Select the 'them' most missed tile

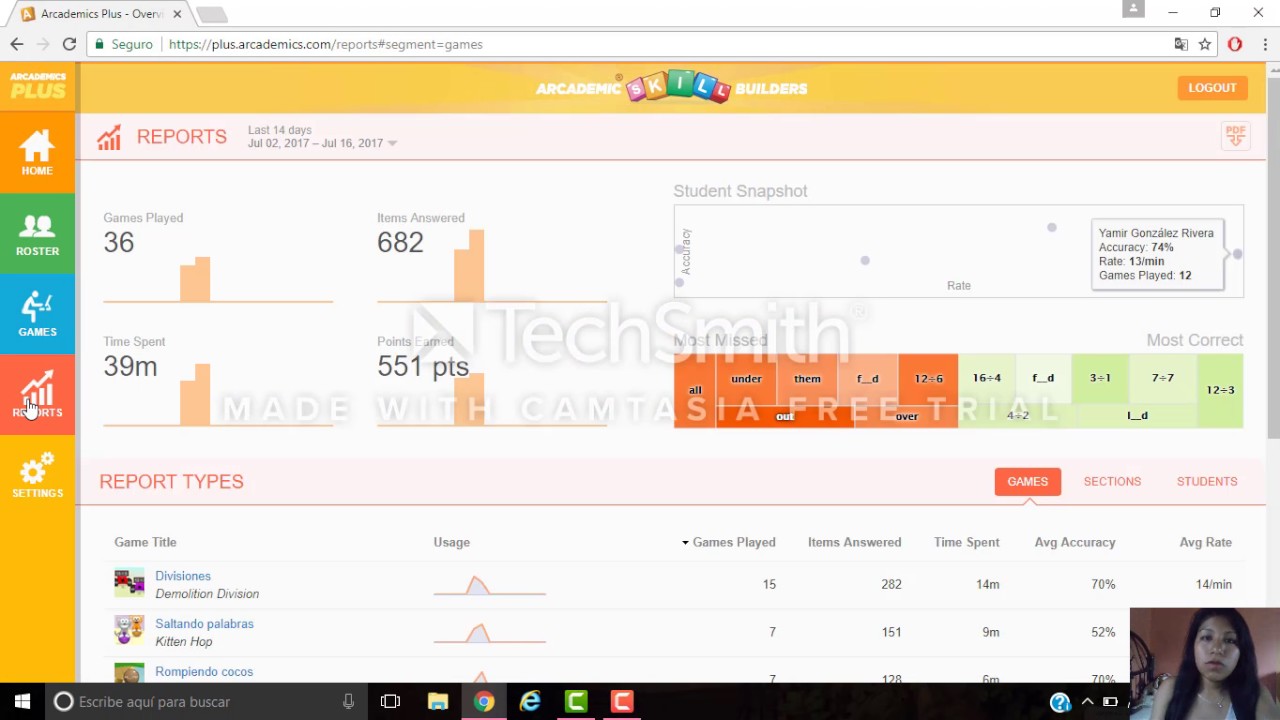point(807,379)
